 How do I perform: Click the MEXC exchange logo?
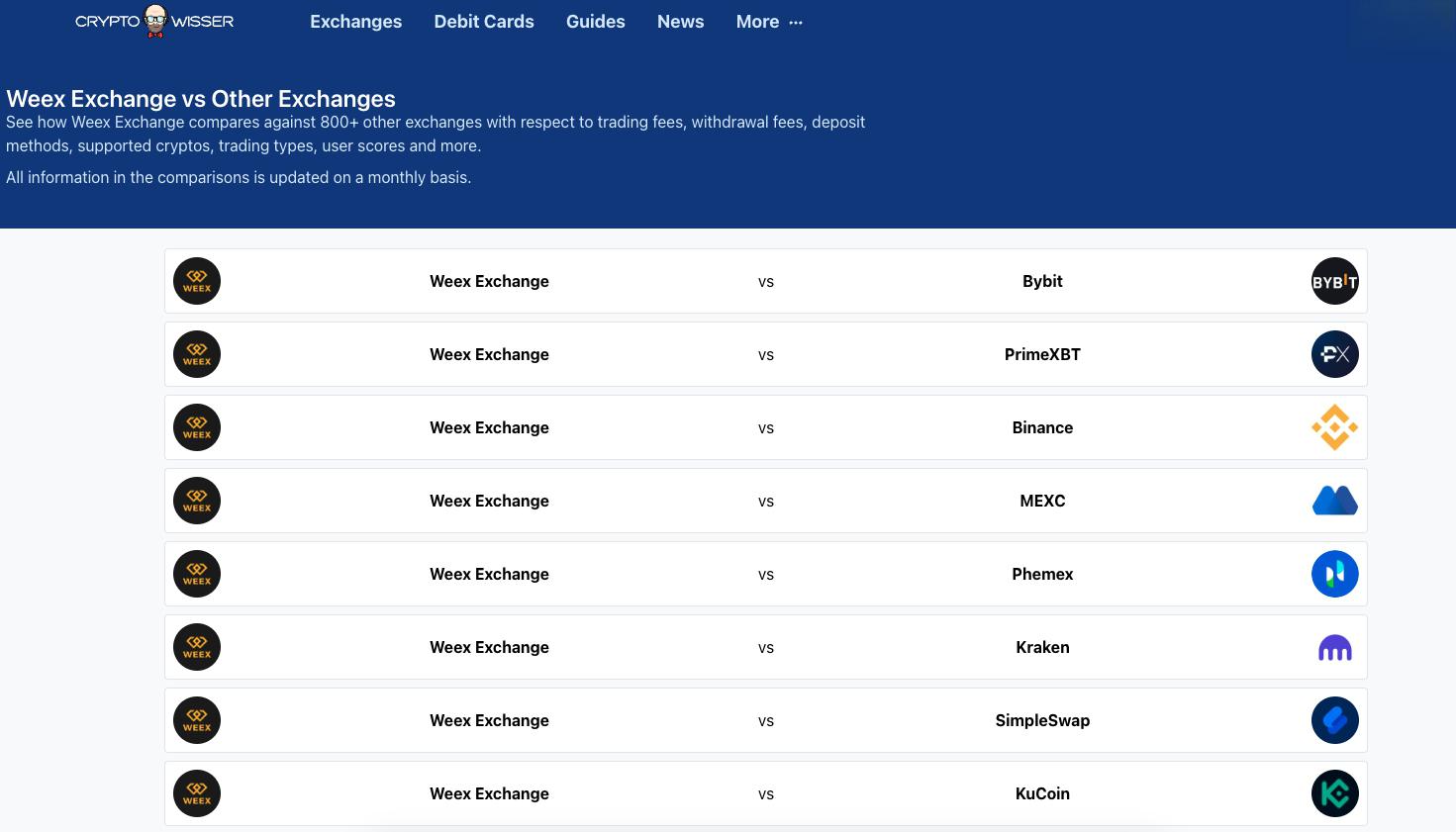click(x=1334, y=501)
